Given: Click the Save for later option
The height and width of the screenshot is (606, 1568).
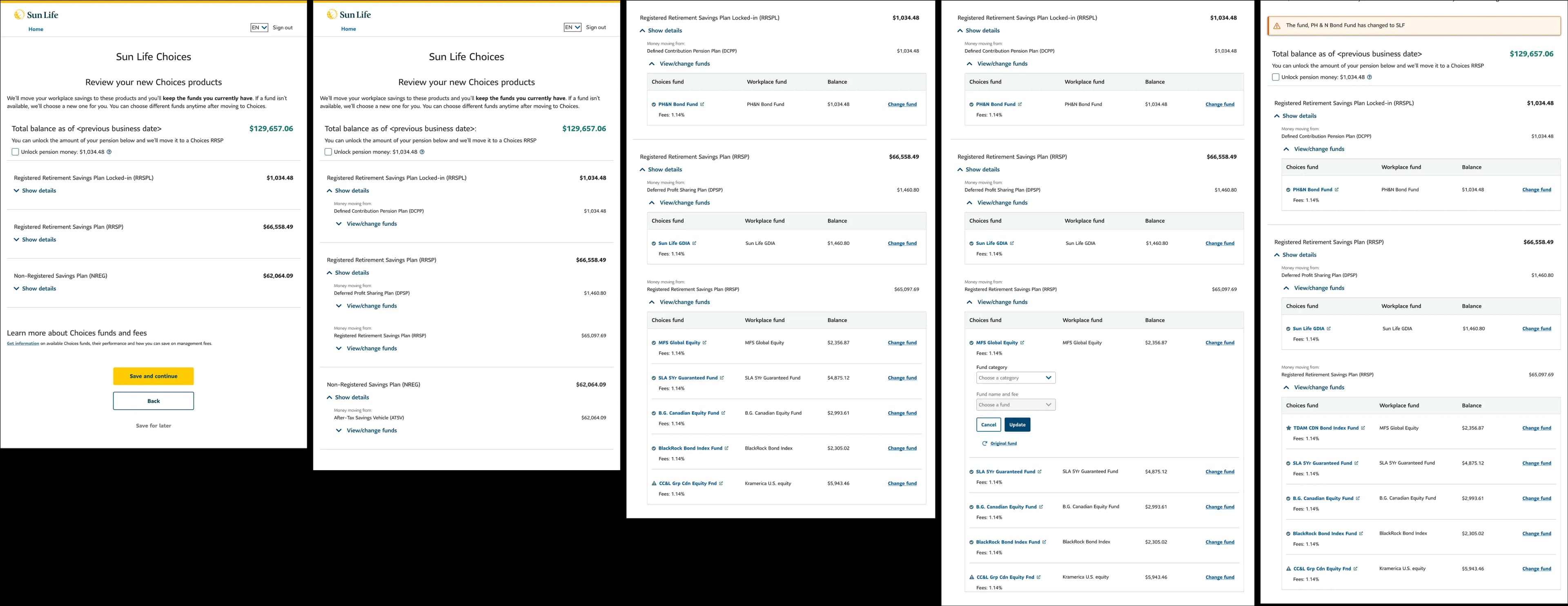Looking at the screenshot, I should pyautogui.click(x=153, y=425).
